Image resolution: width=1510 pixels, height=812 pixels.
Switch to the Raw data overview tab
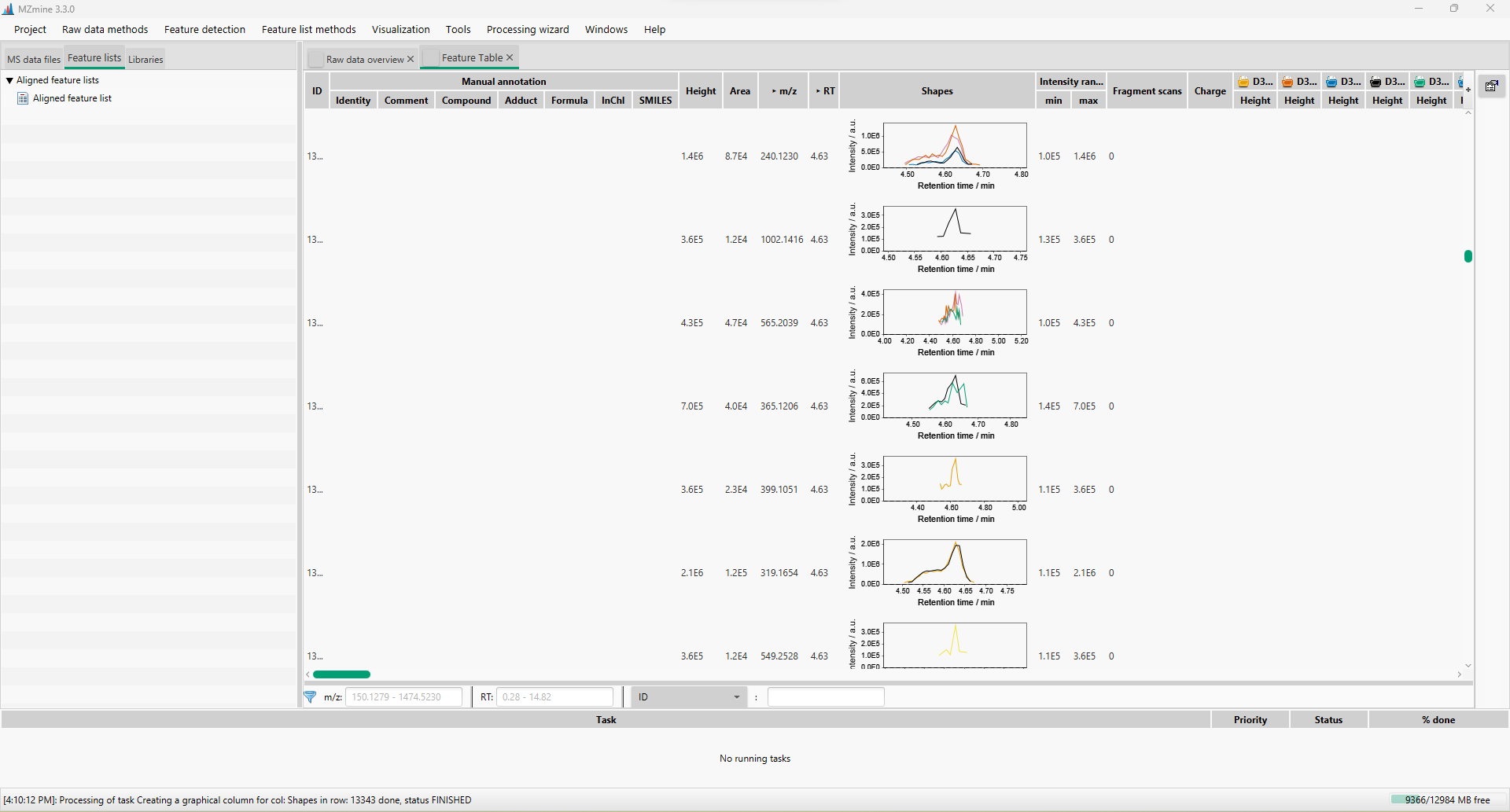(x=364, y=59)
